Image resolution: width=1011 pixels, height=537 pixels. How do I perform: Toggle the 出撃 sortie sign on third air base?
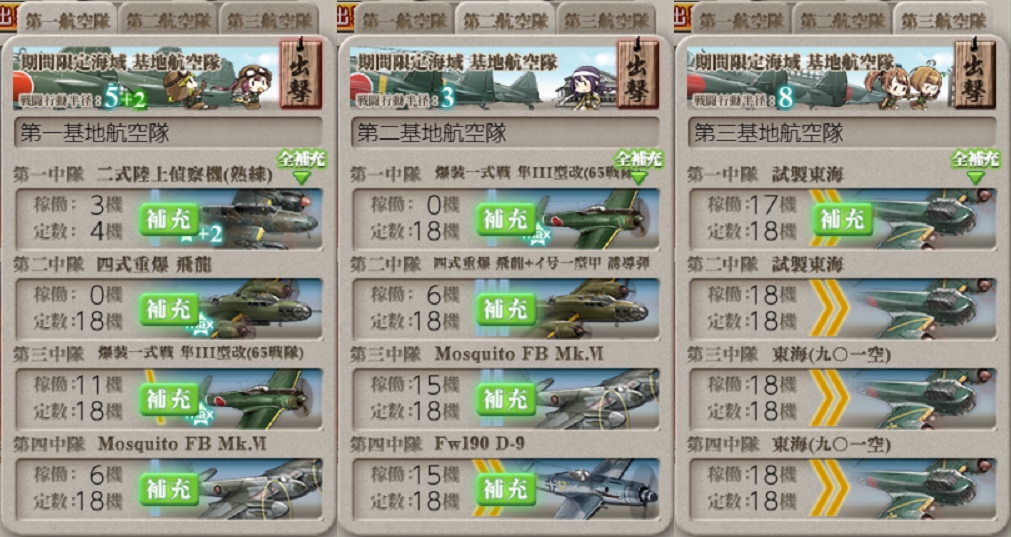pyautogui.click(x=974, y=72)
